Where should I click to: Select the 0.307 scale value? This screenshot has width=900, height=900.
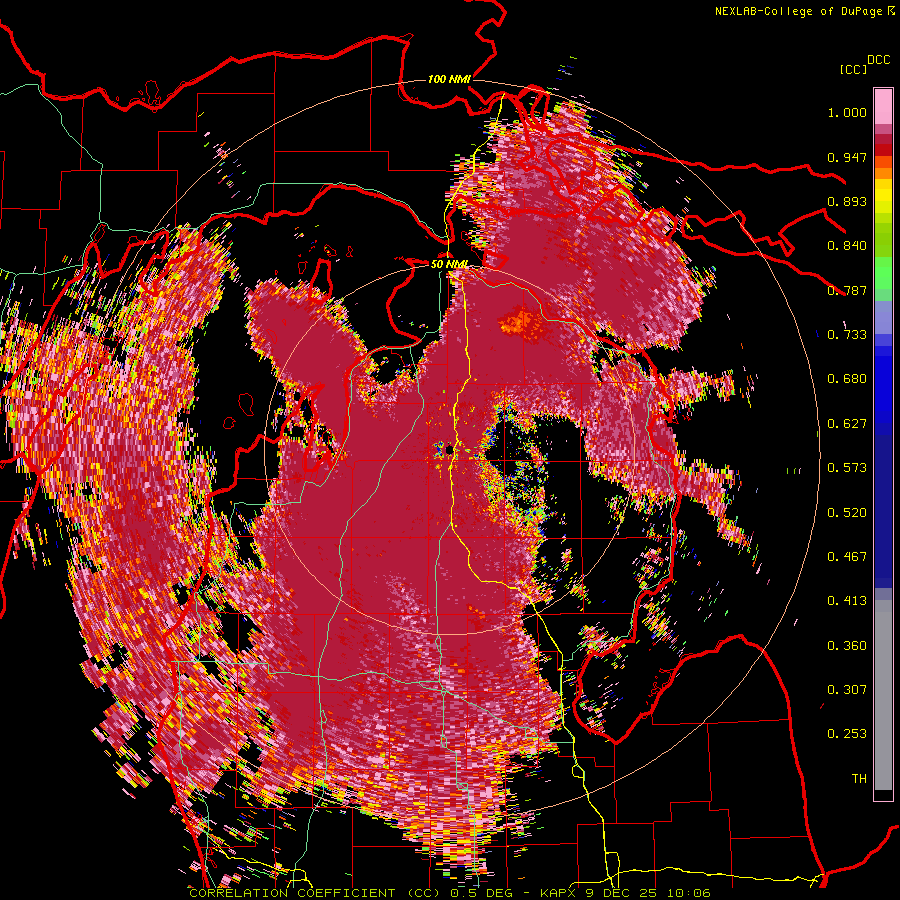(847, 690)
